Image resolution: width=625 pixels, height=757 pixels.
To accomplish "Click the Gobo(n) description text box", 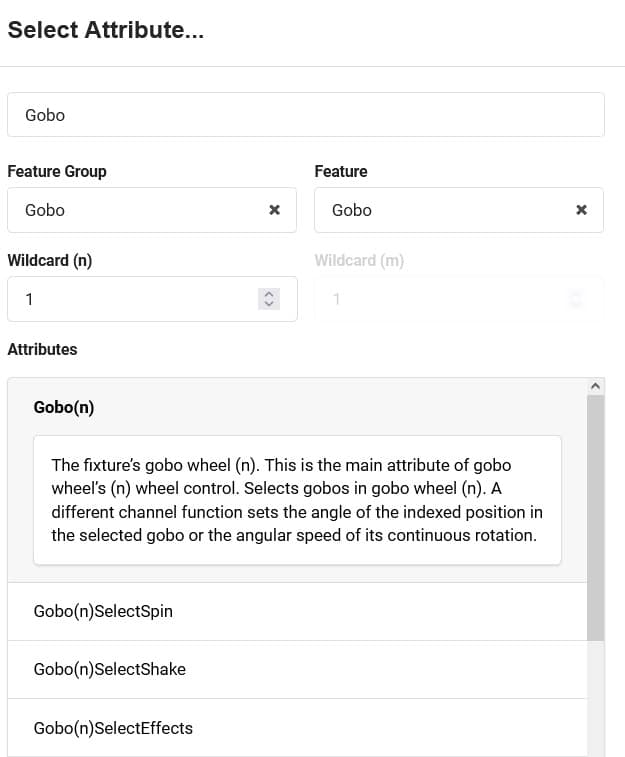I will tap(297, 500).
